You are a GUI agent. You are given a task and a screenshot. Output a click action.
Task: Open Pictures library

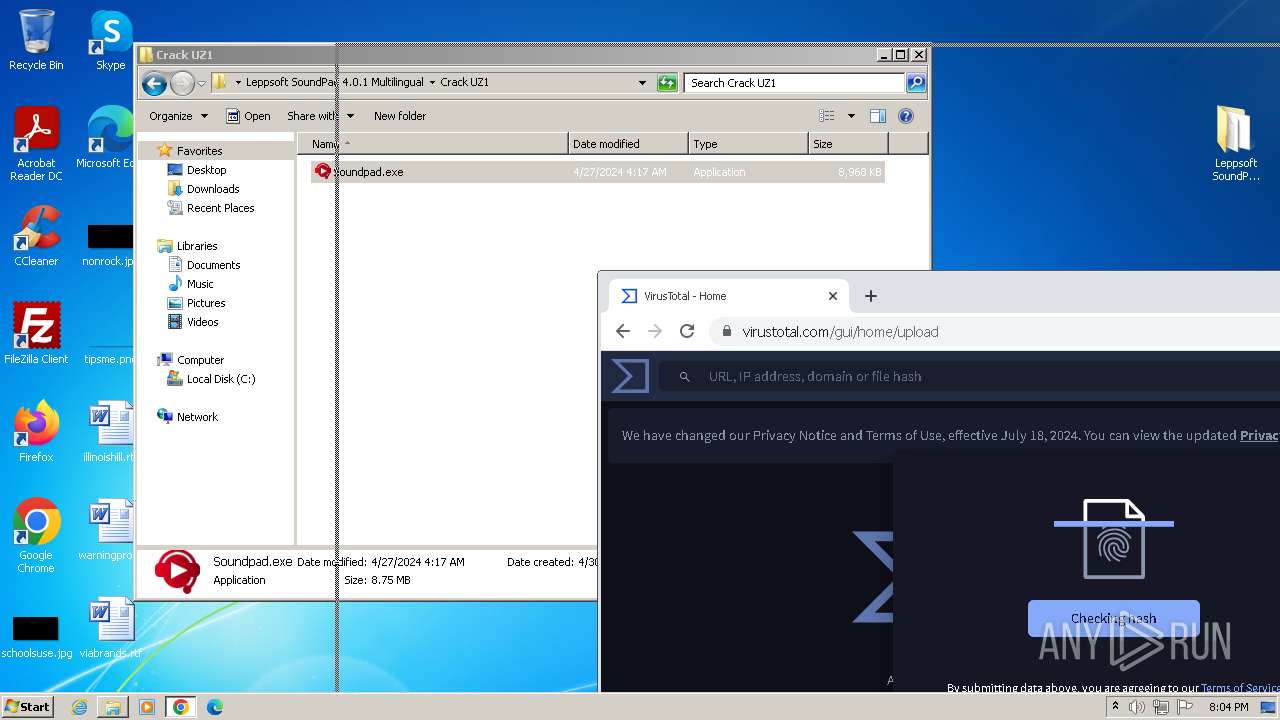pyautogui.click(x=206, y=303)
